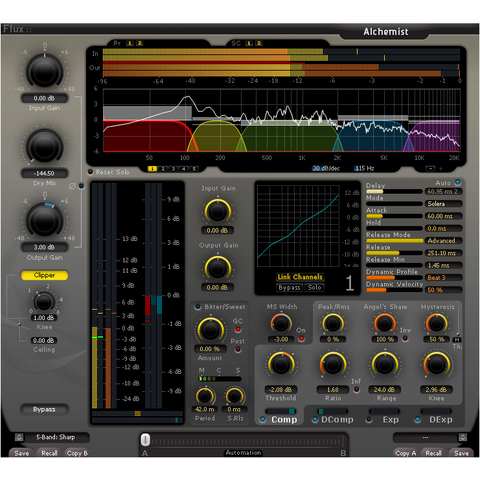Screen dimensions: 480x480
Task: Switch to the Exp section tab
Action: (x=390, y=420)
